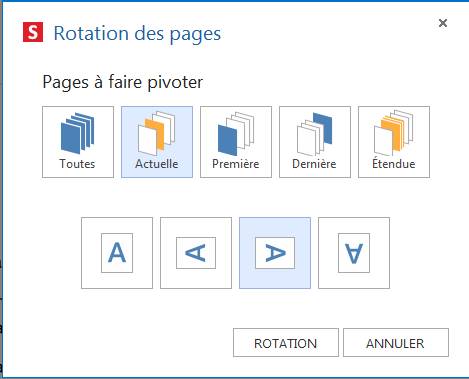Click the Dernière text label
469x379 pixels.
tap(314, 164)
